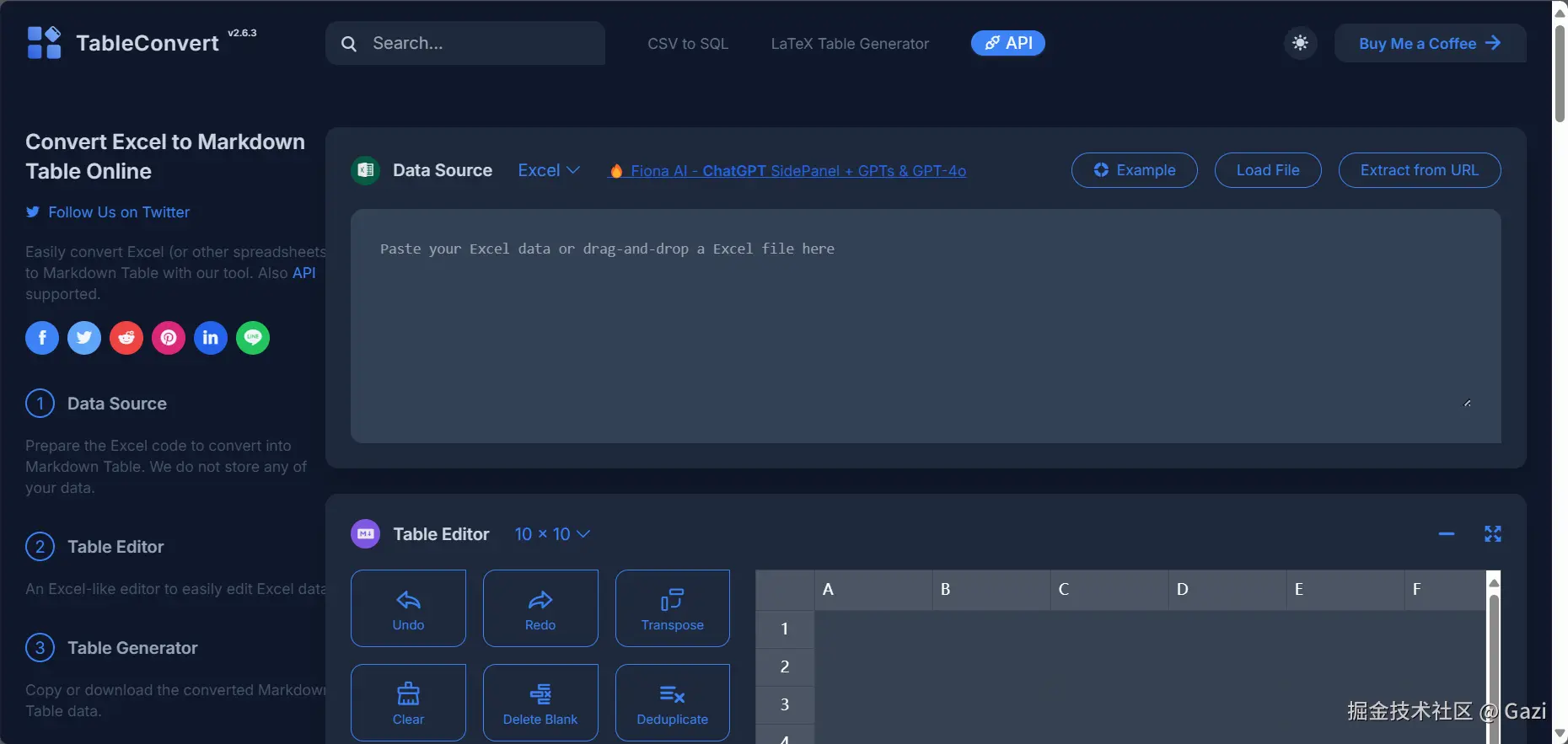Image resolution: width=1568 pixels, height=744 pixels.
Task: Select column C header
Action: pos(1109,590)
